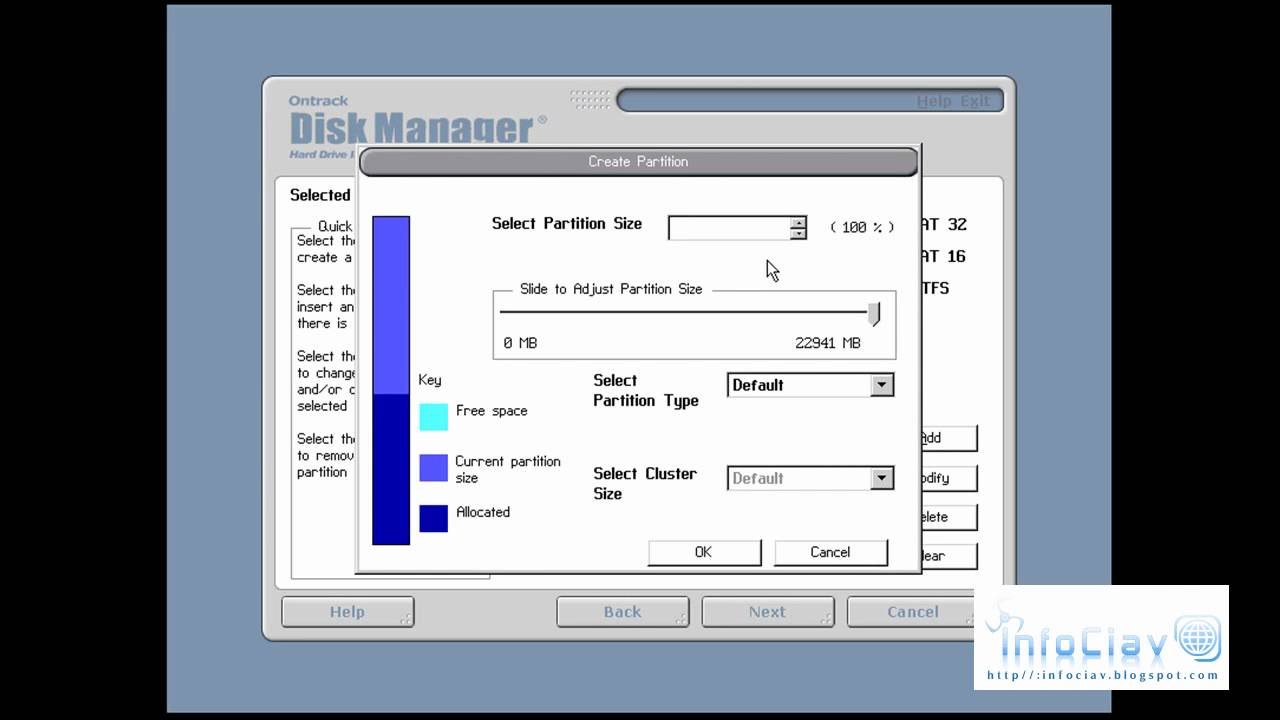The width and height of the screenshot is (1280, 720).
Task: Click the partition size slider track
Action: point(684,312)
